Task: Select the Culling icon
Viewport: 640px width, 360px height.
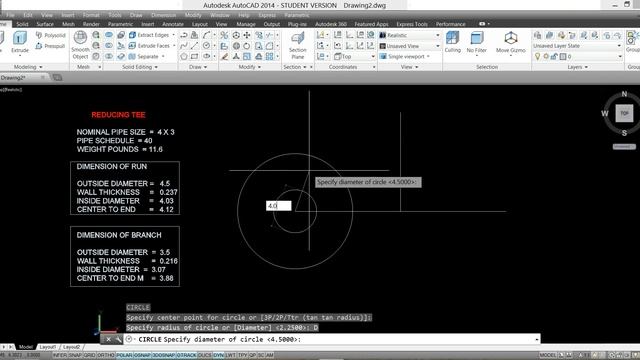Action: pyautogui.click(x=452, y=42)
